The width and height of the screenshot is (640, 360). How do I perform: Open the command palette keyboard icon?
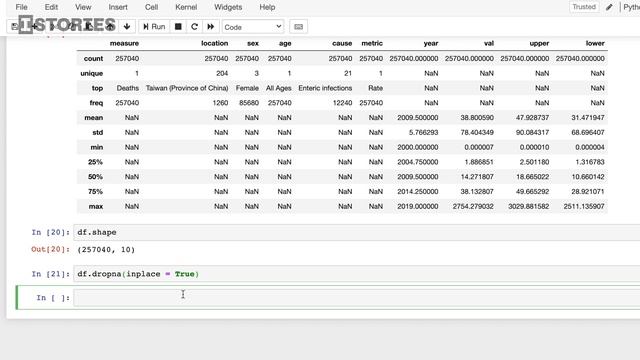[298, 27]
